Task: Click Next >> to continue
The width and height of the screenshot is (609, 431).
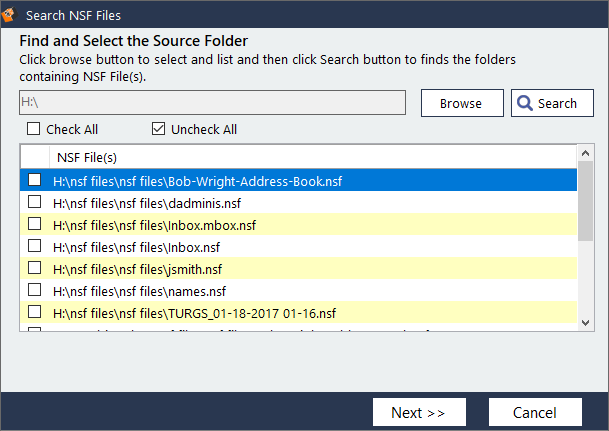Action: [x=417, y=412]
